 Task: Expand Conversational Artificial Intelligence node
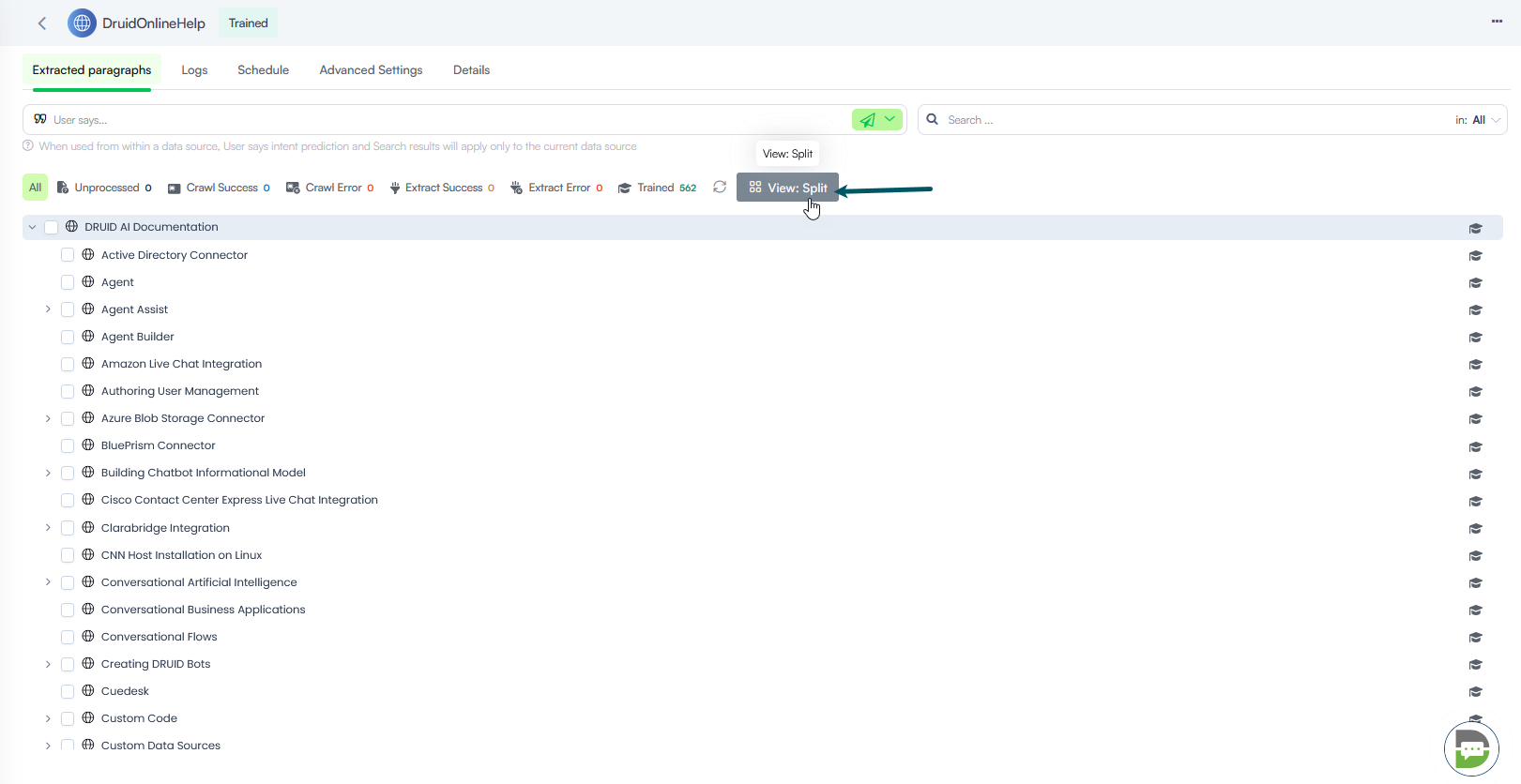(x=48, y=582)
